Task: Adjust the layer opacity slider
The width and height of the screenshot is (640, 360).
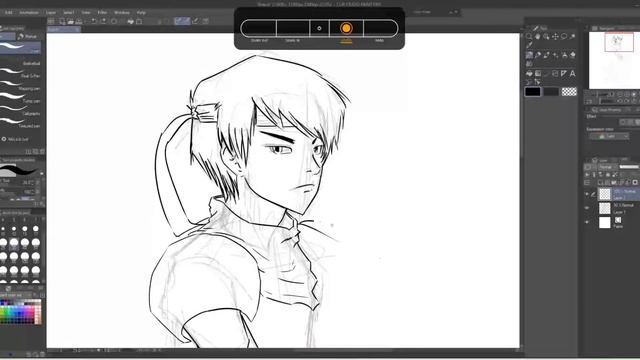Action: (629, 167)
